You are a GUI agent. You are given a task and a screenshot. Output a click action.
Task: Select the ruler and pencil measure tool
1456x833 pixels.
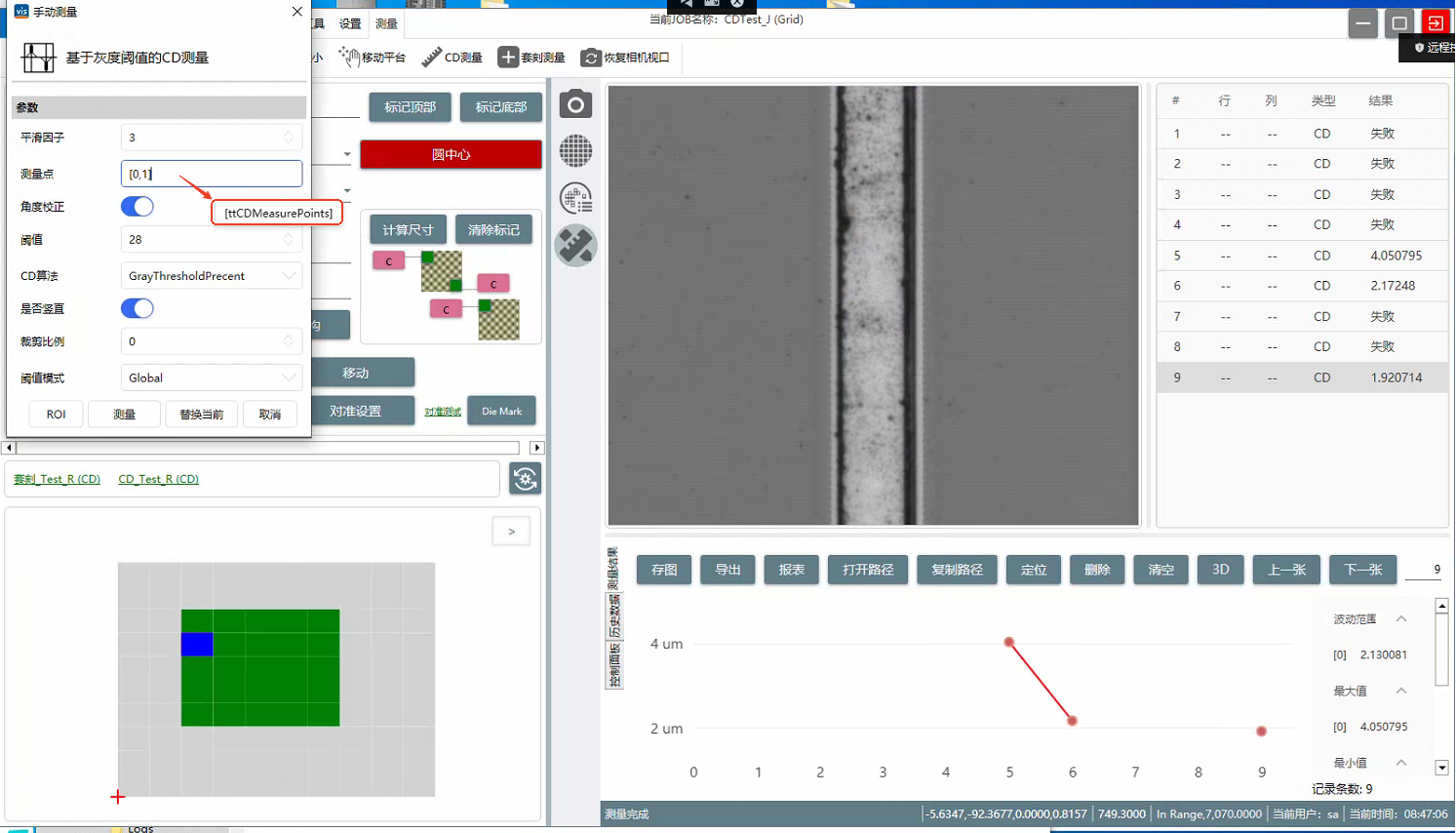pos(575,246)
